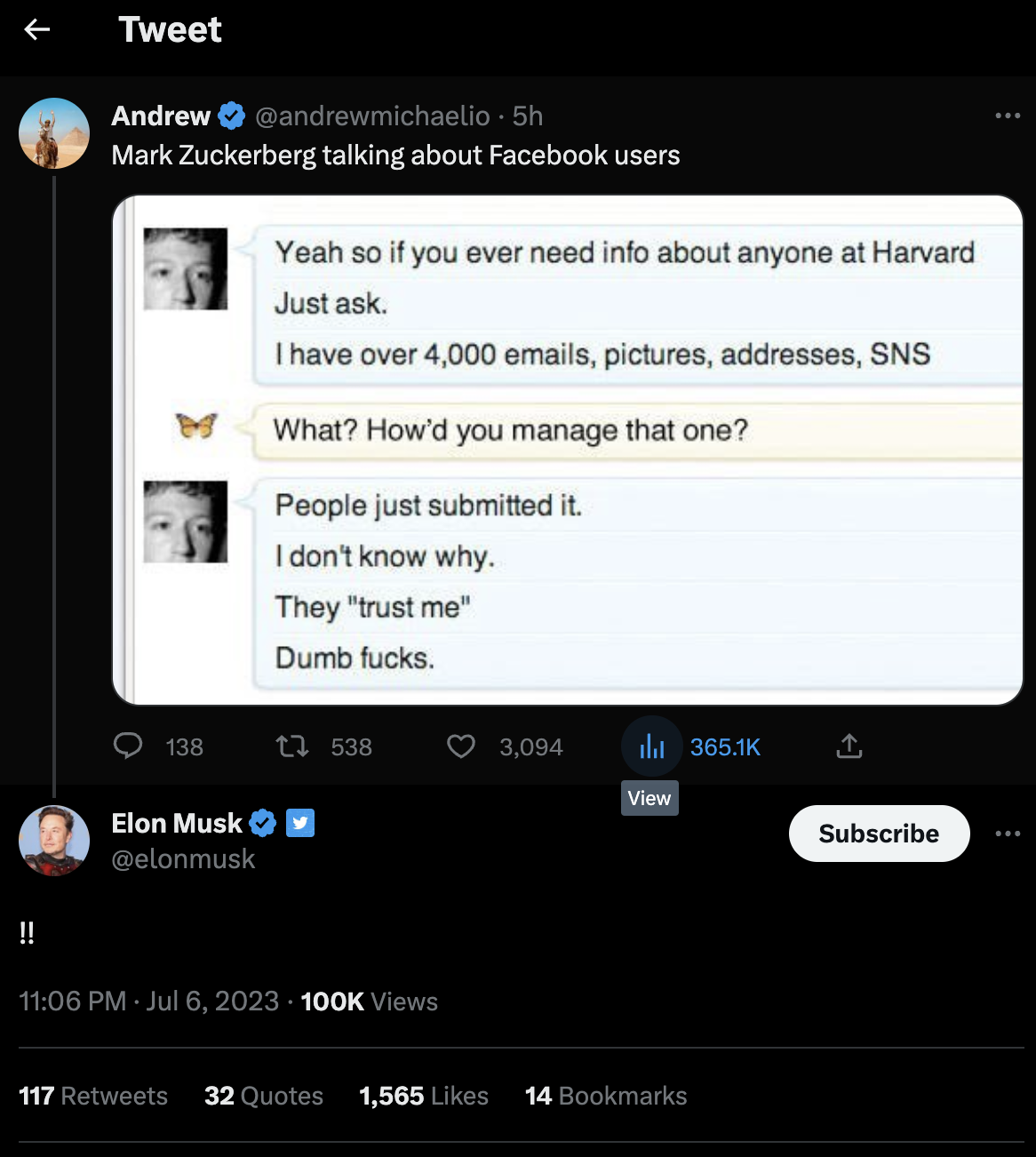This screenshot has width=1036, height=1157.
Task: Like Andrew's tweet with the heart icon
Action: pos(460,746)
